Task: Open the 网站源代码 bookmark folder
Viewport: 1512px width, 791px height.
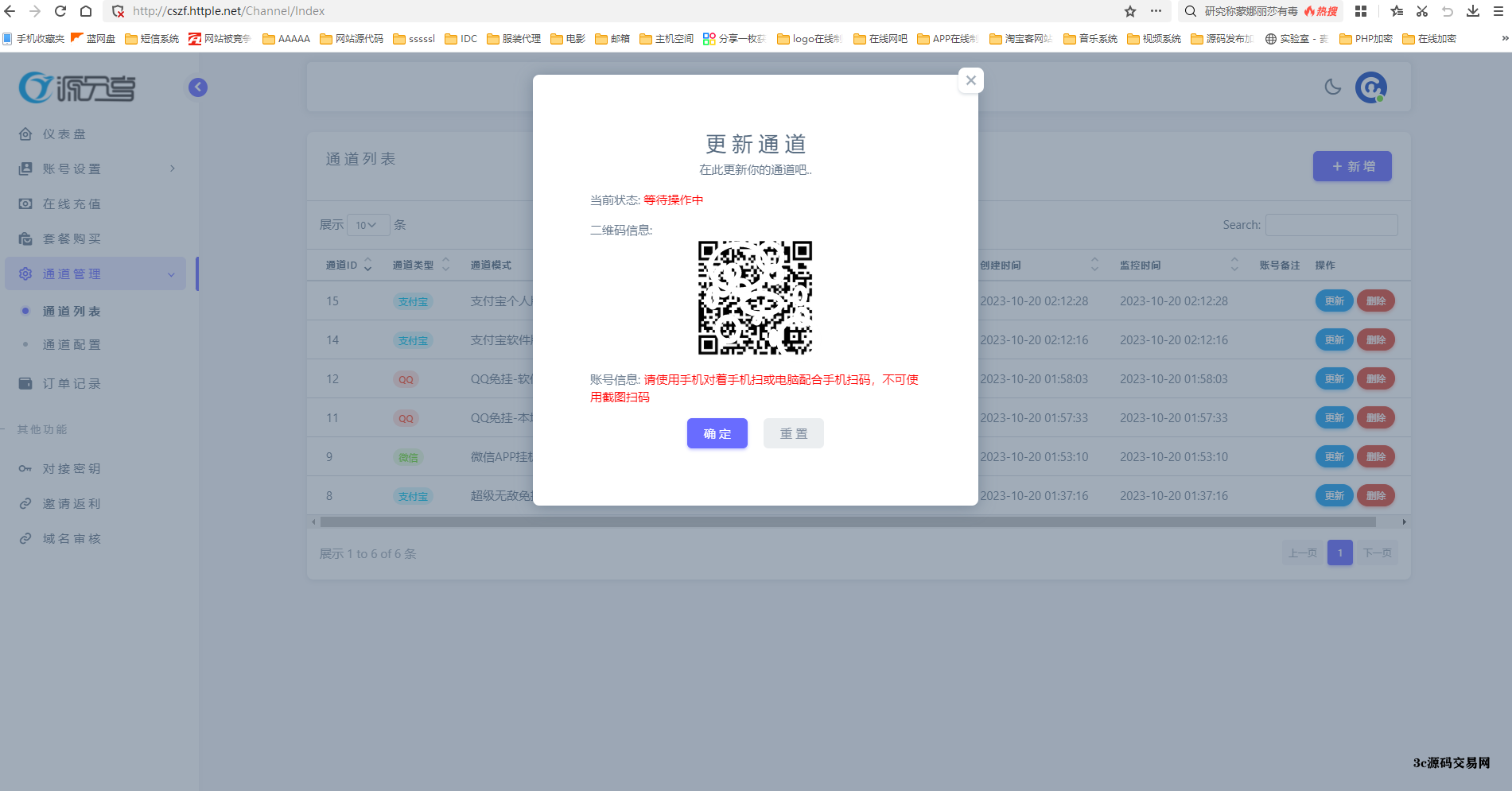Action: (352, 38)
